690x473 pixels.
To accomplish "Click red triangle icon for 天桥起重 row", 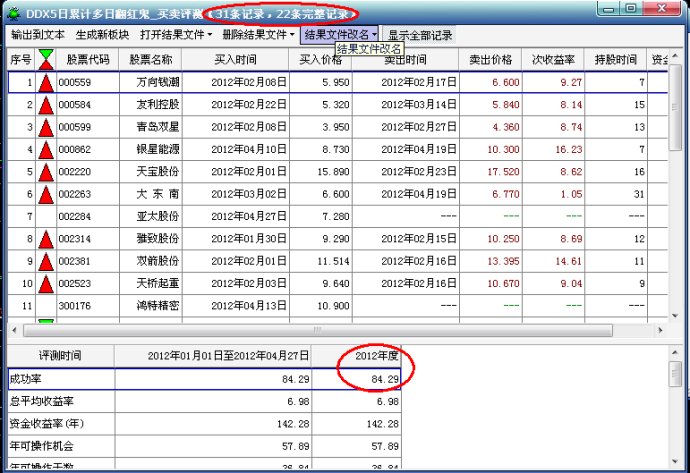I will 46,284.
